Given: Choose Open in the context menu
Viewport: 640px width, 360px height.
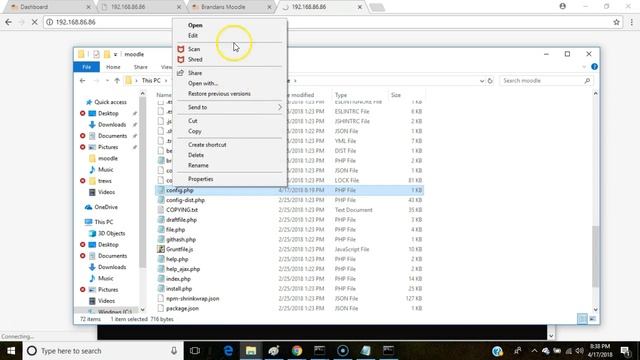Looking at the screenshot, I should click(x=195, y=25).
